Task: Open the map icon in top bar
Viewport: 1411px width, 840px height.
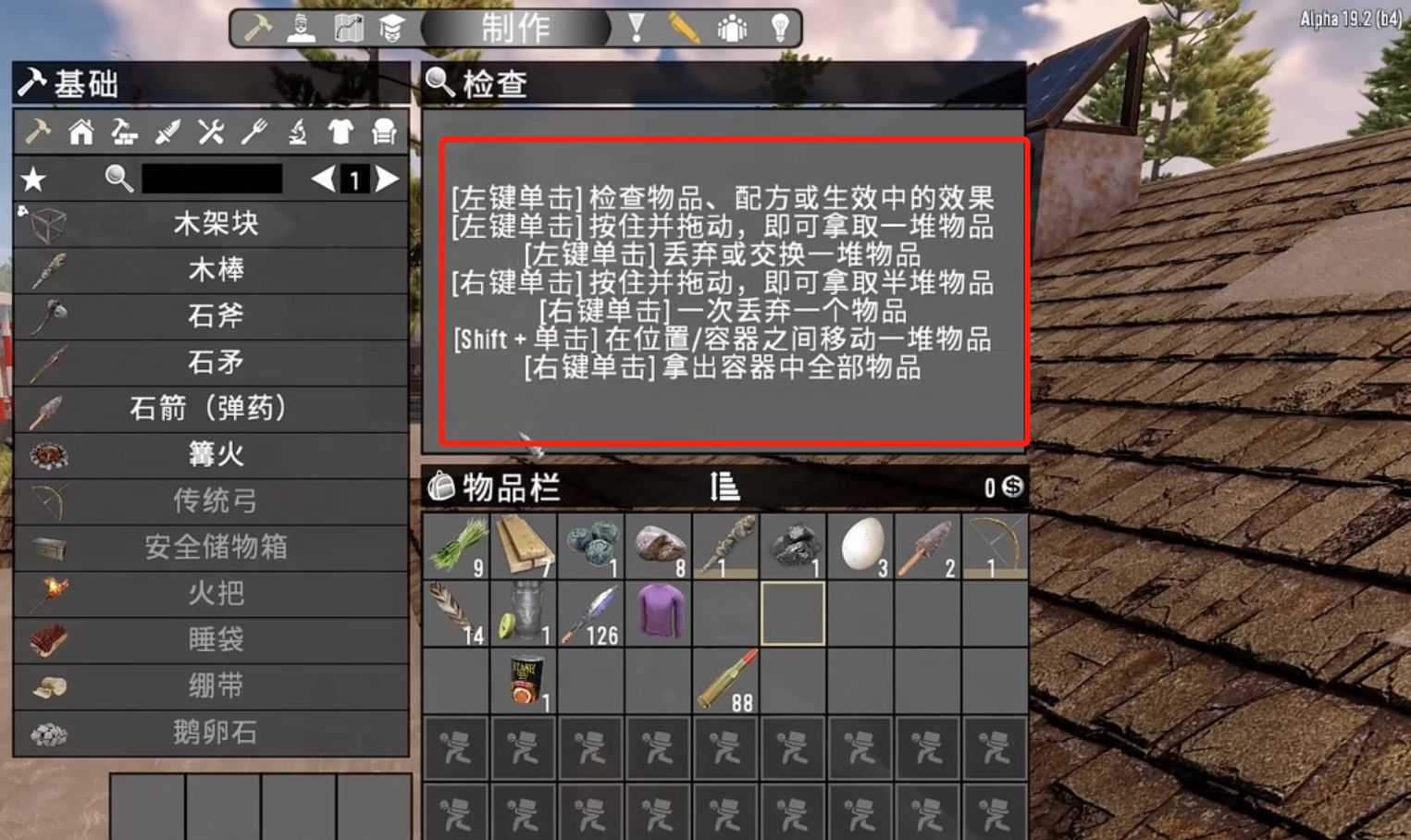Action: click(x=349, y=29)
